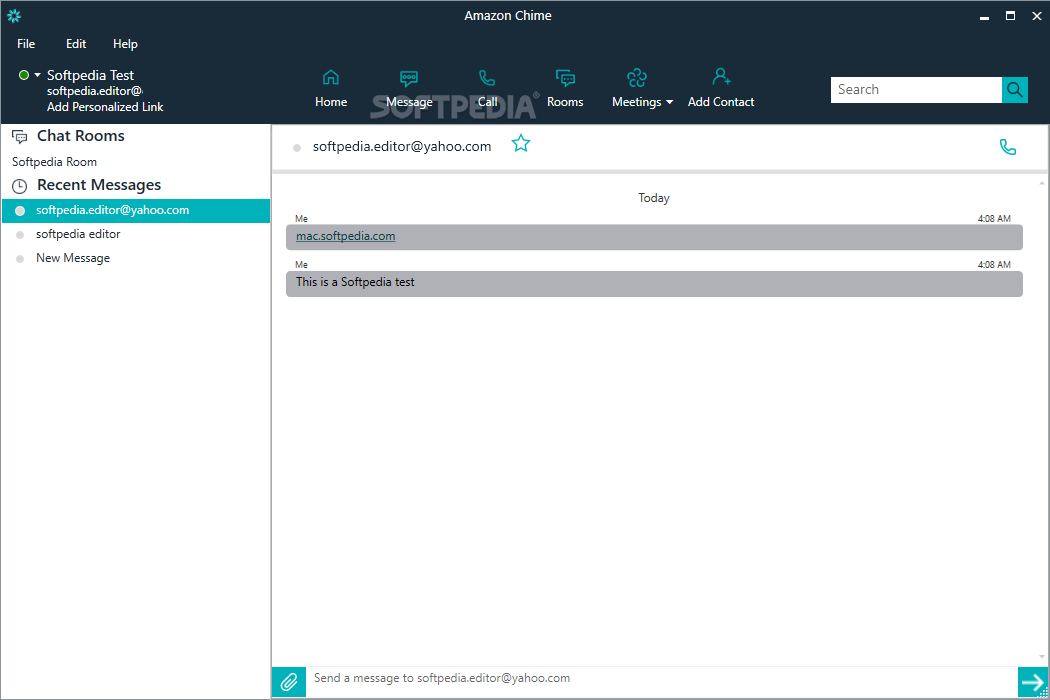Open the Softpedia Room chat room
Screen dimensions: 1050x700
(54, 161)
